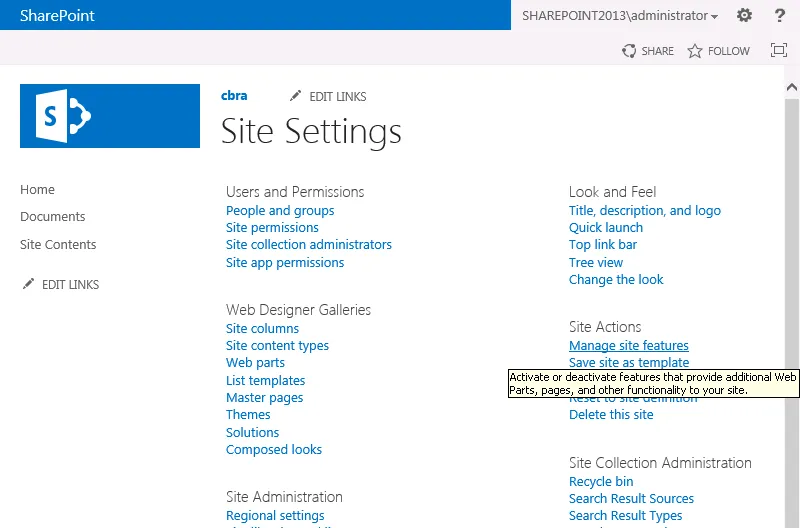Screen dimensions: 800x528
Task: Open Themes gallery
Action: [x=248, y=414]
